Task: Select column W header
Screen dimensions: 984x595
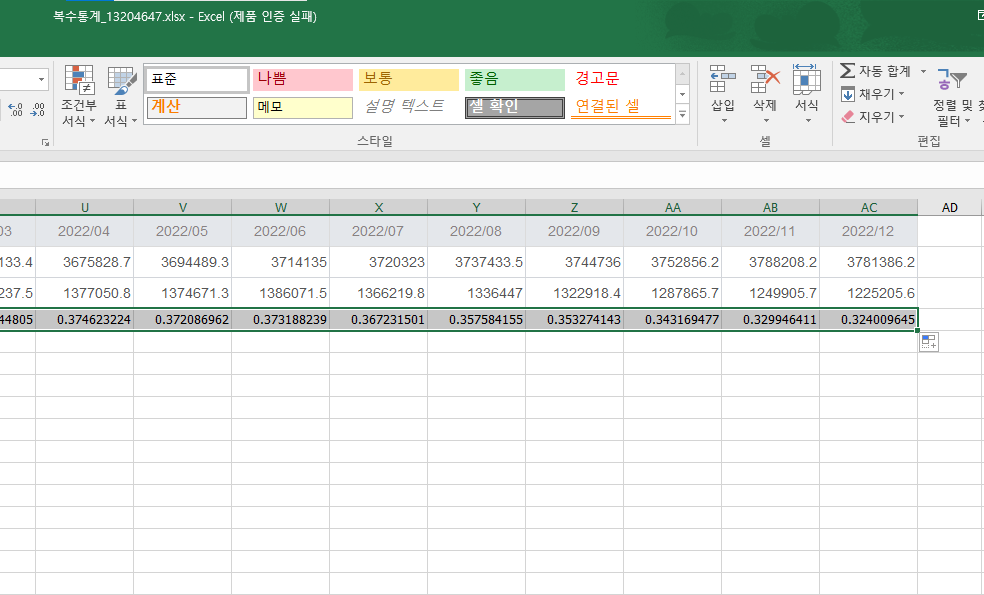Action: 281,207
